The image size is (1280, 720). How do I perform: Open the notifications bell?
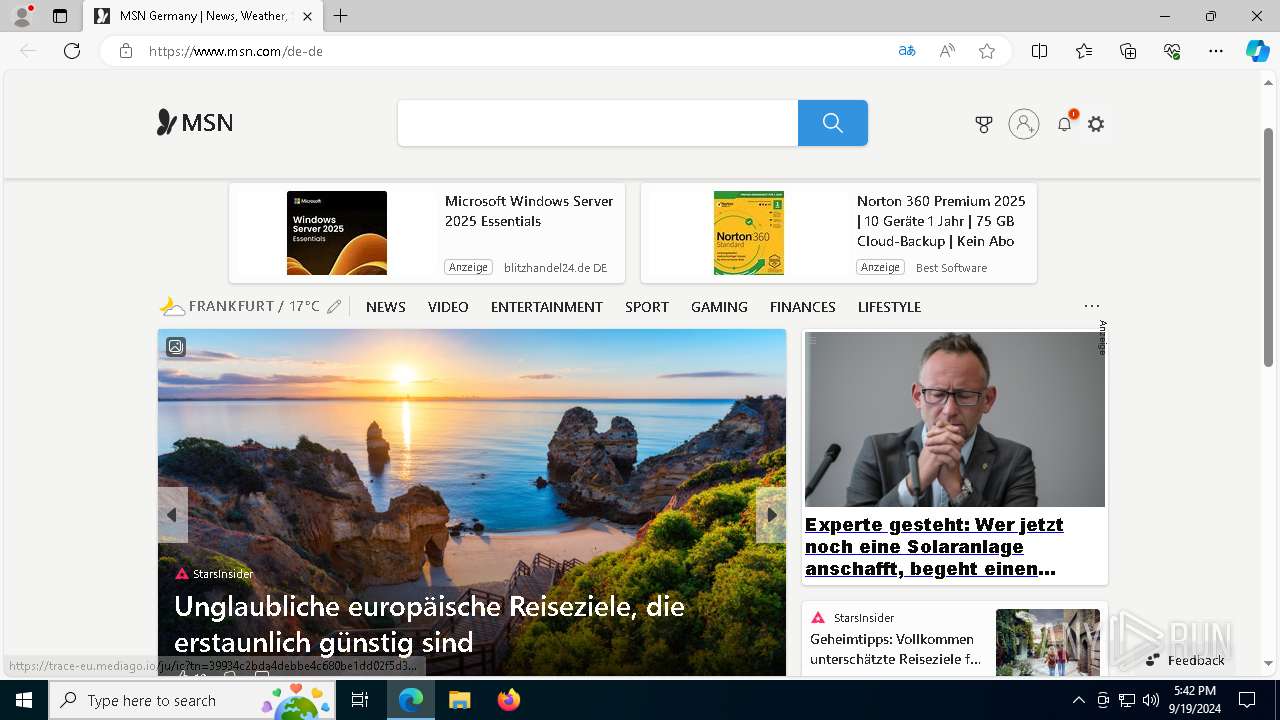(1065, 124)
